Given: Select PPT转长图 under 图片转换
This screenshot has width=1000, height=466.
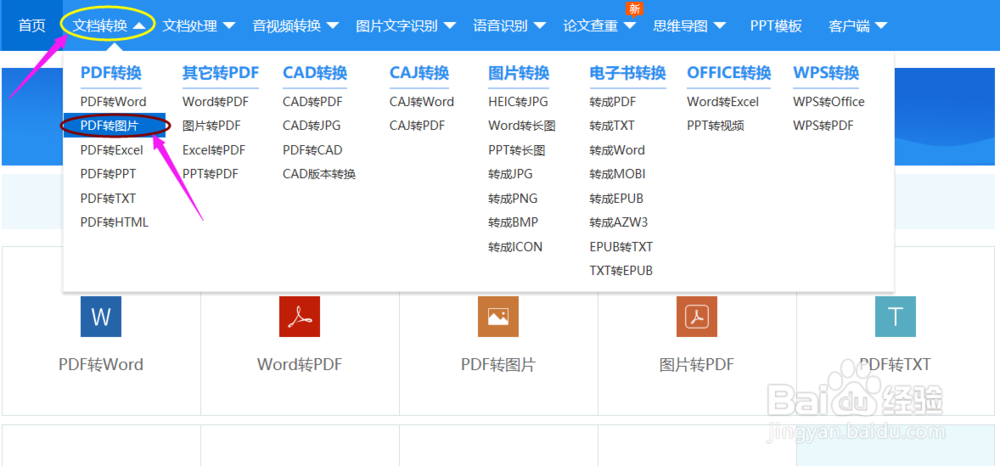Looking at the screenshot, I should [x=517, y=150].
